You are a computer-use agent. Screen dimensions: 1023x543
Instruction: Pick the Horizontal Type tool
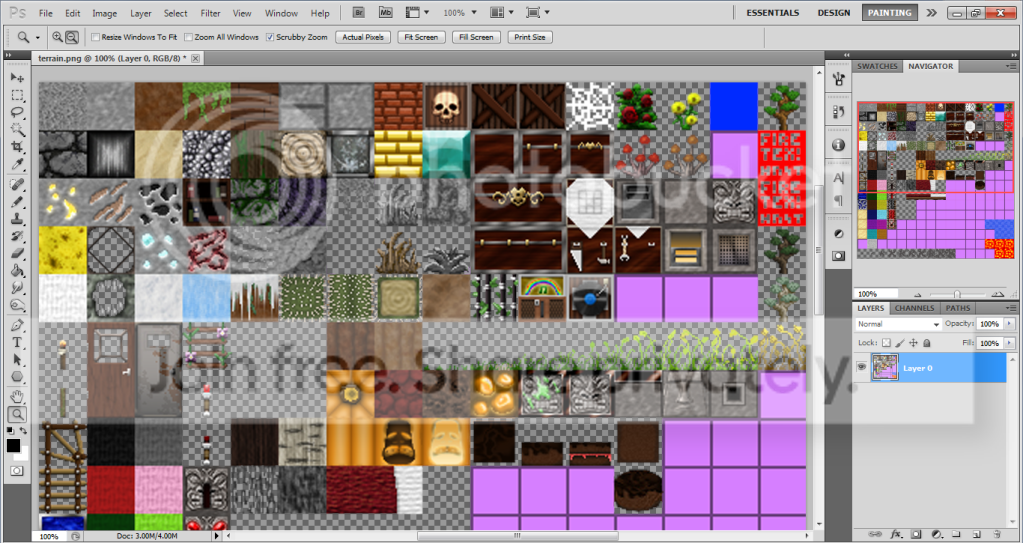click(x=17, y=342)
